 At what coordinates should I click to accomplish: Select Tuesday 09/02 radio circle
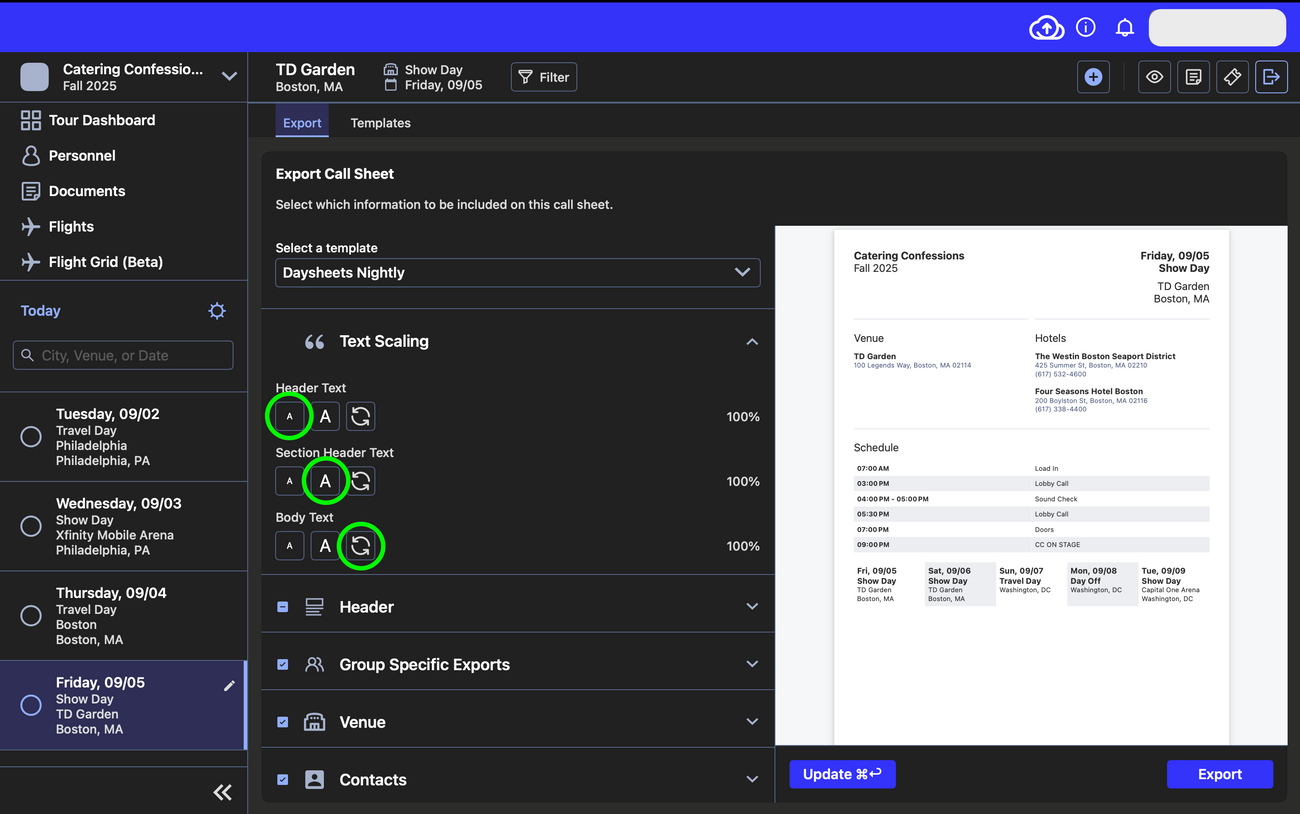(31, 437)
